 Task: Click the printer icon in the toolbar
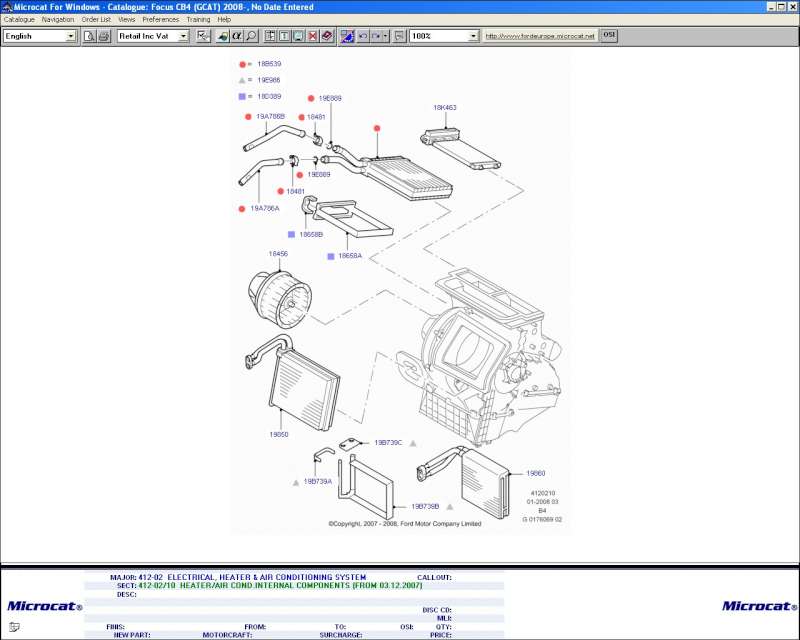point(103,36)
